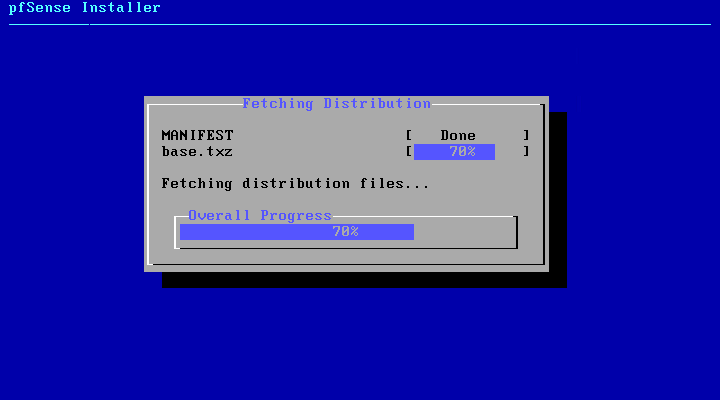Click the Done status for MANIFEST
720x400 pixels.
click(458, 135)
